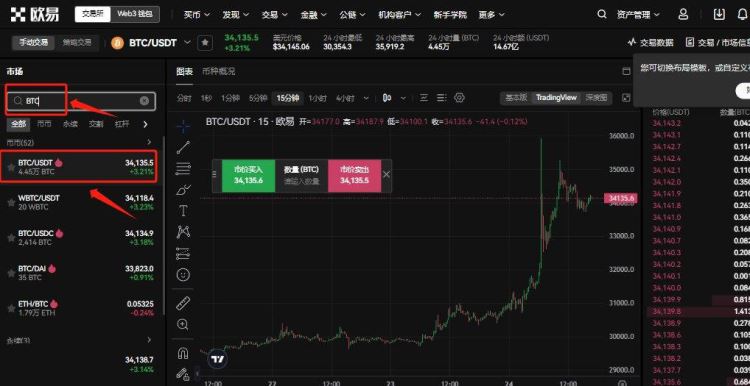Screen dimensions: 750x386
Task: Open the 交易 dropdown menu
Action: click(275, 14)
